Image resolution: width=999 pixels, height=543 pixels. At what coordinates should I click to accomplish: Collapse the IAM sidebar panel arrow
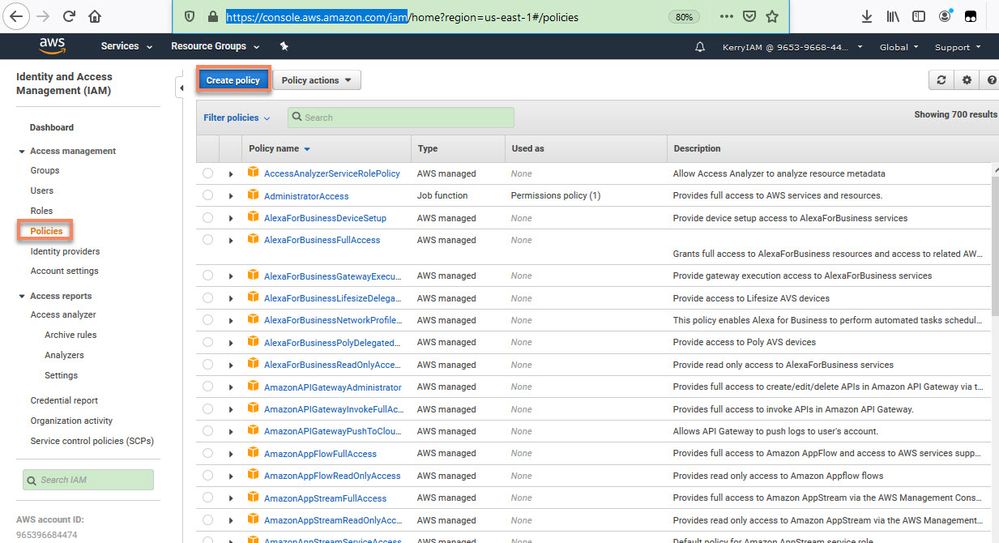click(x=181, y=88)
